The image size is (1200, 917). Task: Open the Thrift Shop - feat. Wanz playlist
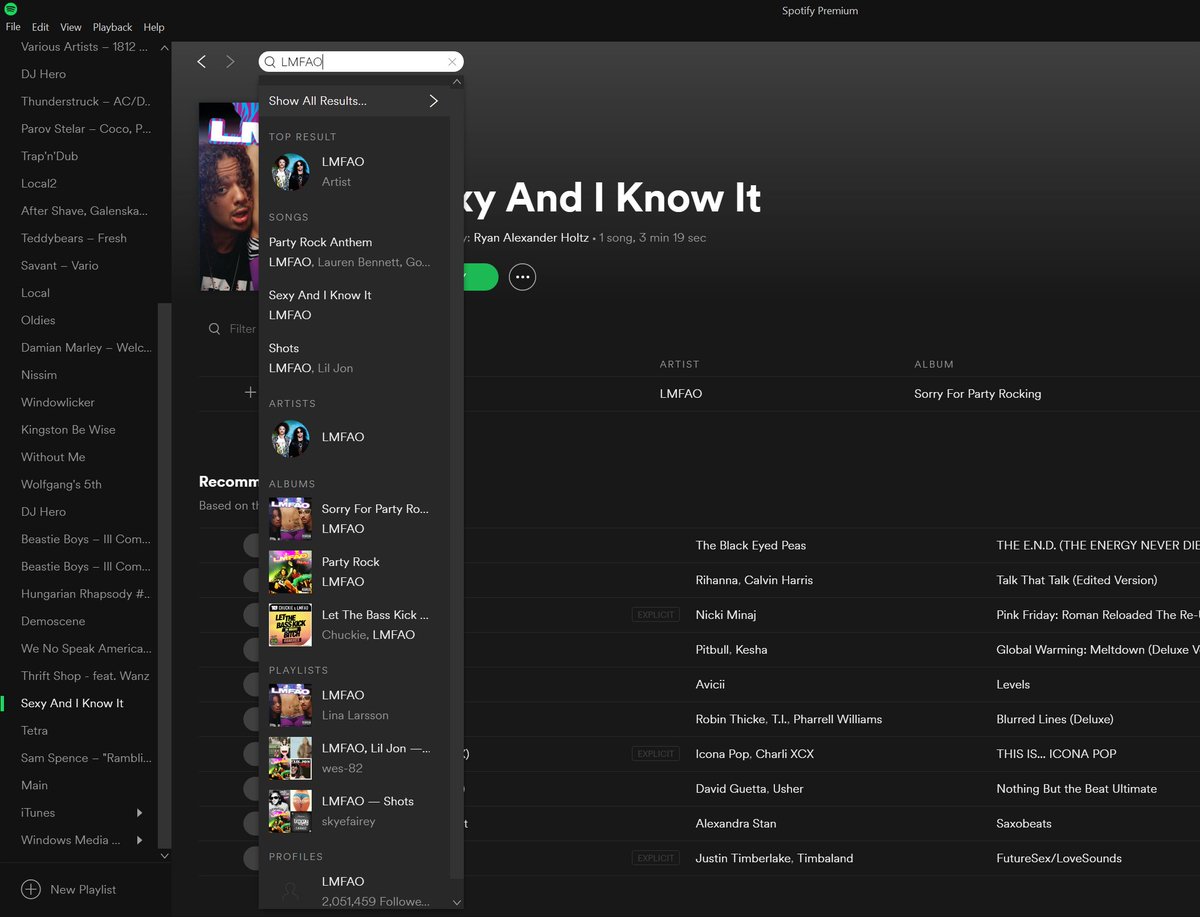[x=85, y=675]
